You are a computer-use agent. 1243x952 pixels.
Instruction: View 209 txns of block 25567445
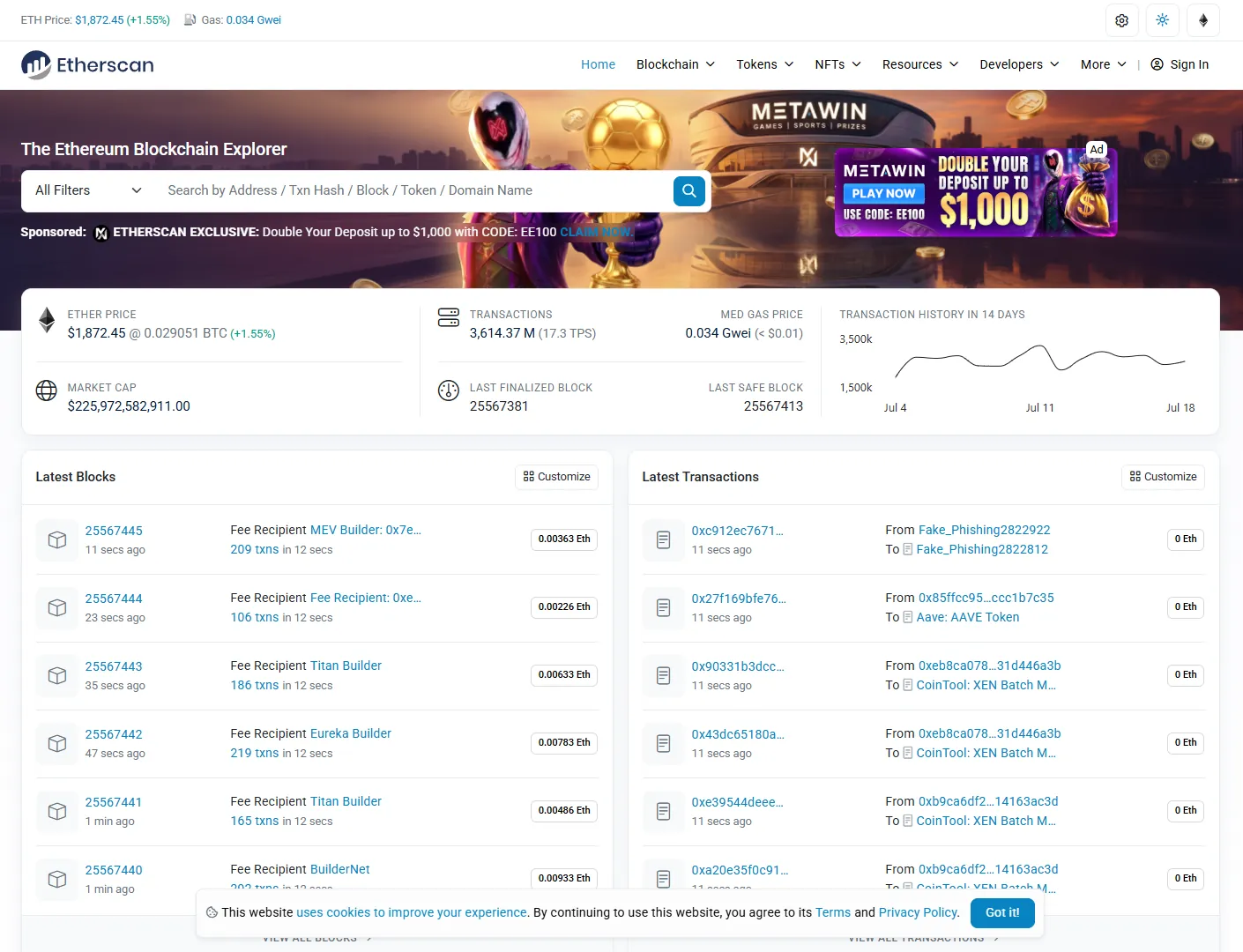(x=255, y=549)
